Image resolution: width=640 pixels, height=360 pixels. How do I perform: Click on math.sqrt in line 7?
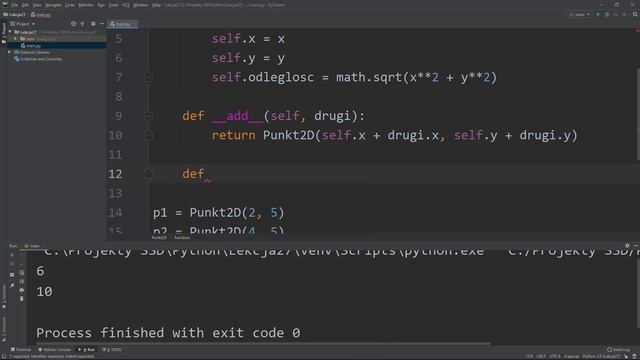point(369,78)
